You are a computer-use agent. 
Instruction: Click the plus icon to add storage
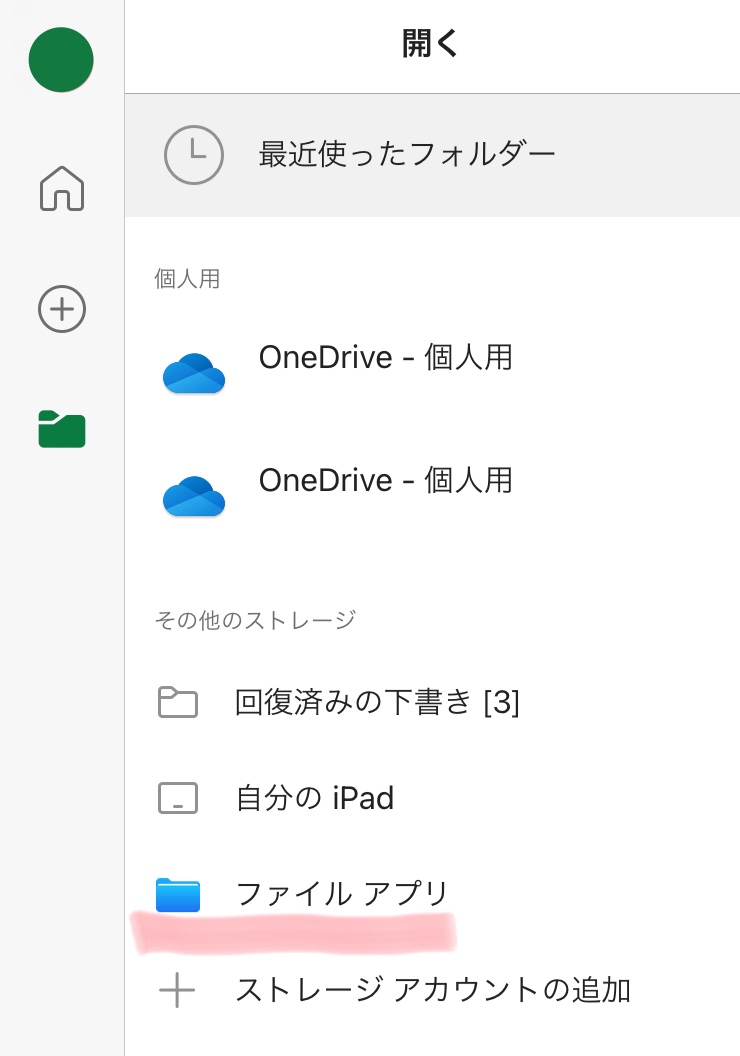tap(178, 991)
